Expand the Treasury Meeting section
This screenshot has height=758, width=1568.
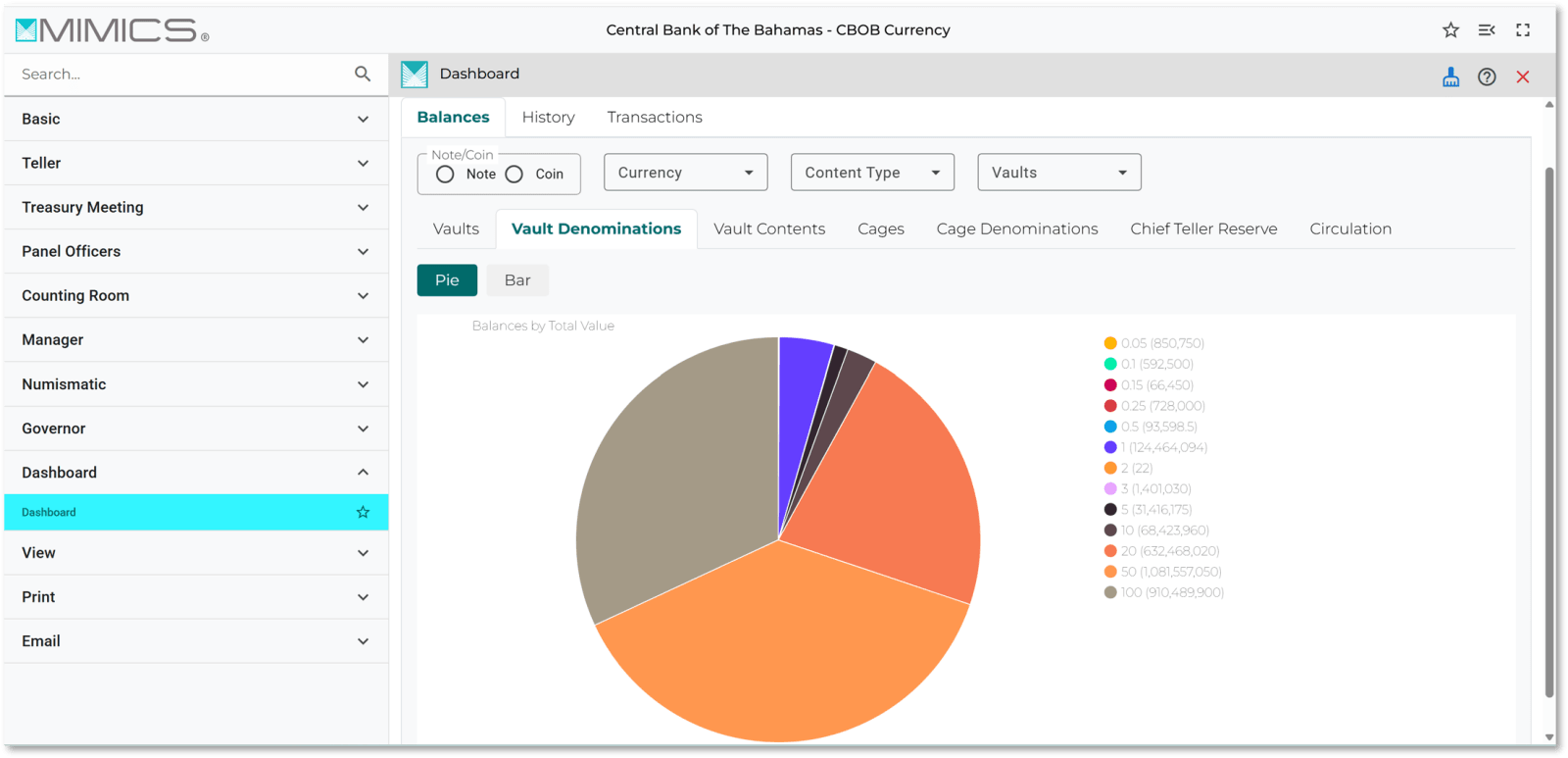(x=196, y=207)
